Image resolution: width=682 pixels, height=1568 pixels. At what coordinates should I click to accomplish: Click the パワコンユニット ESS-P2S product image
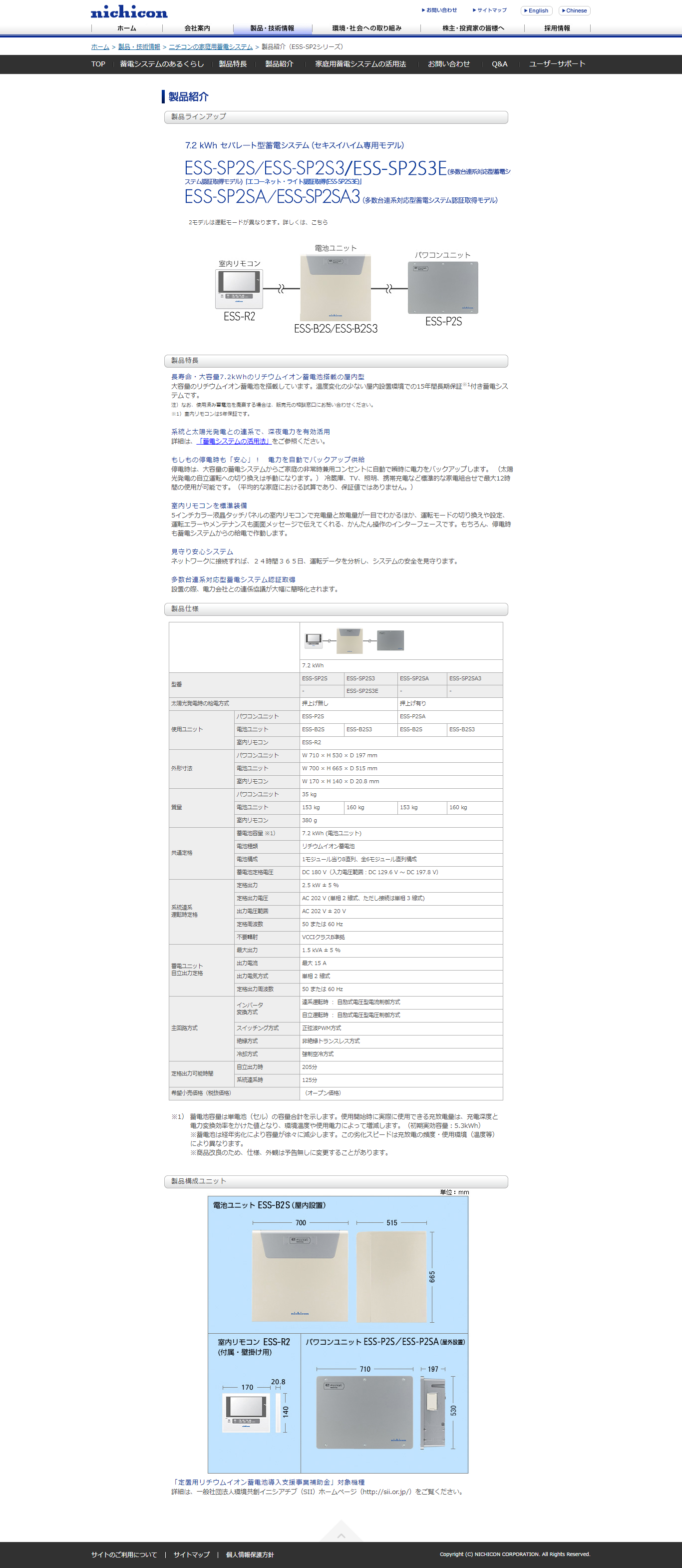coord(443,287)
